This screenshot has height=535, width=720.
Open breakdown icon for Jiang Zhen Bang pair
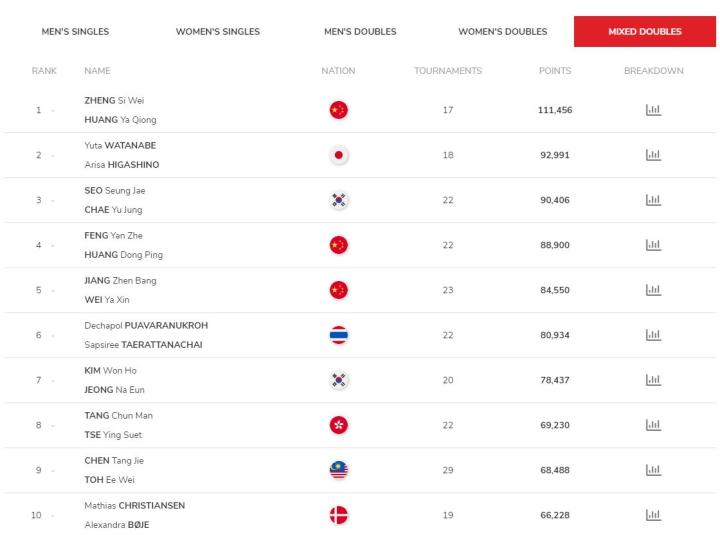coord(653,290)
